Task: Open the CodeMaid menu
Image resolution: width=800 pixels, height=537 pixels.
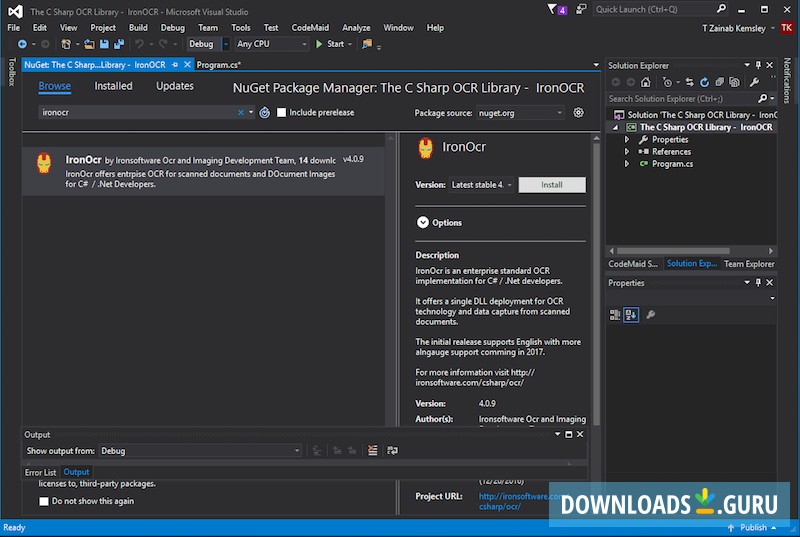Action: (x=311, y=28)
